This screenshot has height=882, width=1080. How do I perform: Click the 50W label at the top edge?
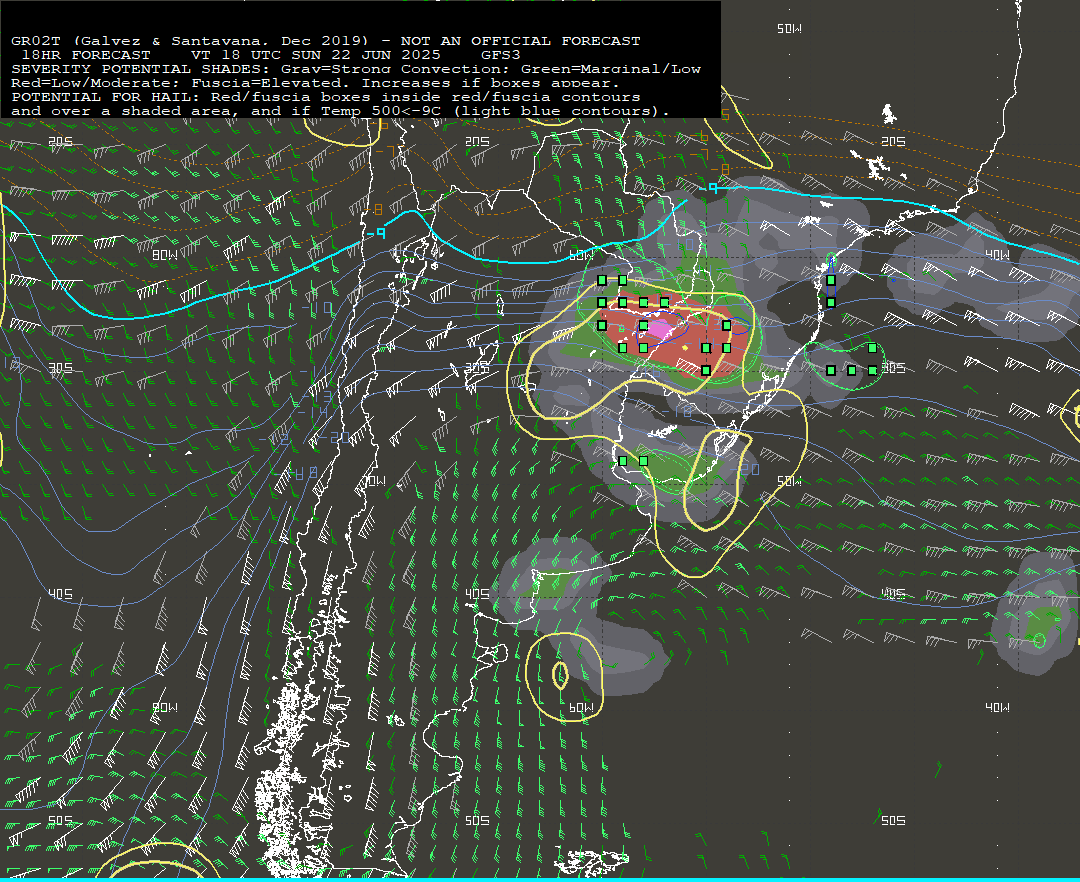coord(789,28)
